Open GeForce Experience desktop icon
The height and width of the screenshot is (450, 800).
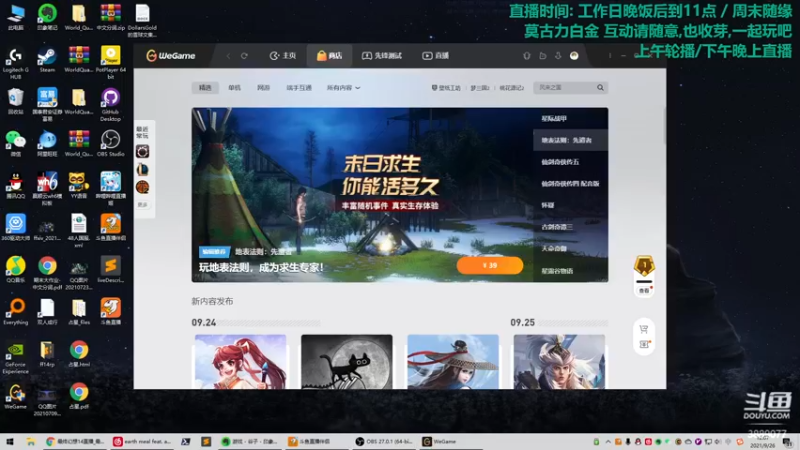[x=15, y=358]
